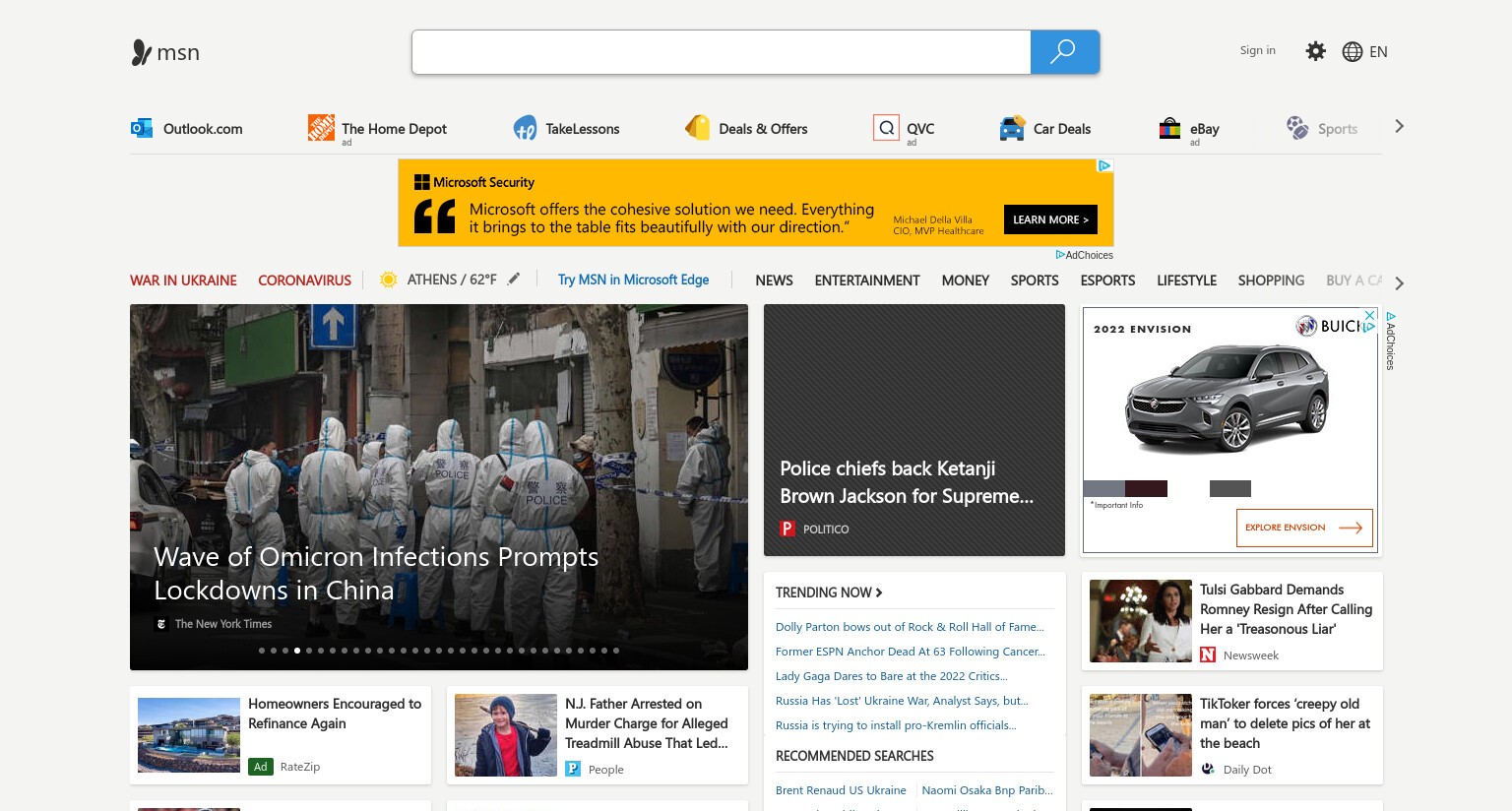Viewport: 1512px width, 811px height.
Task: Open the ESPORTS tab
Action: point(1107,281)
